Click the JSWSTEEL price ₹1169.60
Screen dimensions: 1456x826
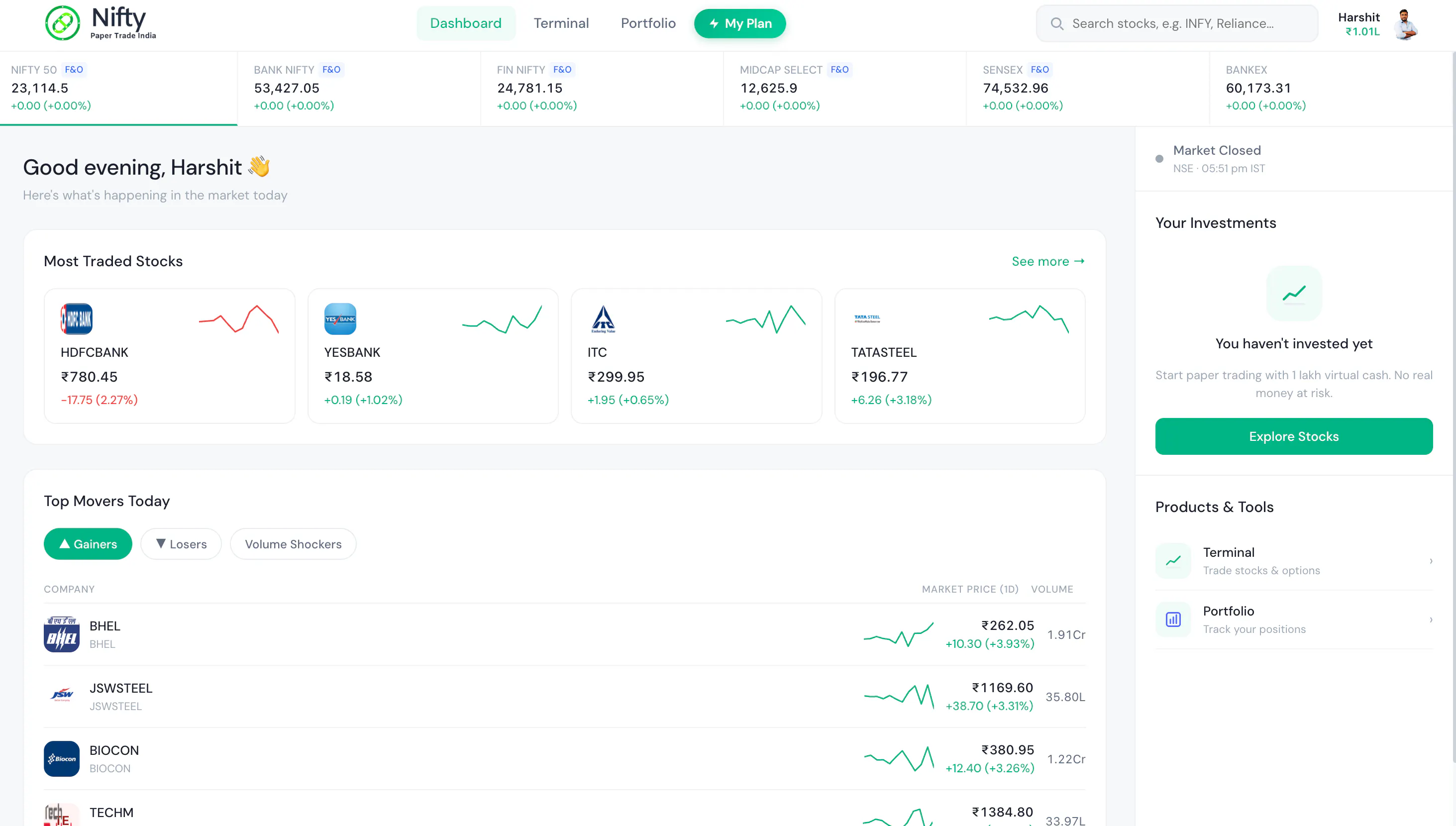1002,688
